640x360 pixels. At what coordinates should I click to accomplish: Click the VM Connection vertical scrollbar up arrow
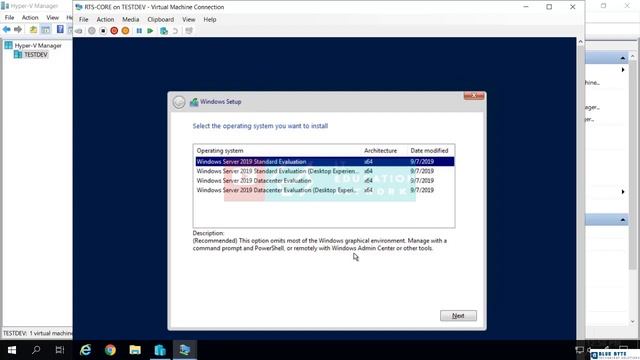pyautogui.click(x=580, y=42)
